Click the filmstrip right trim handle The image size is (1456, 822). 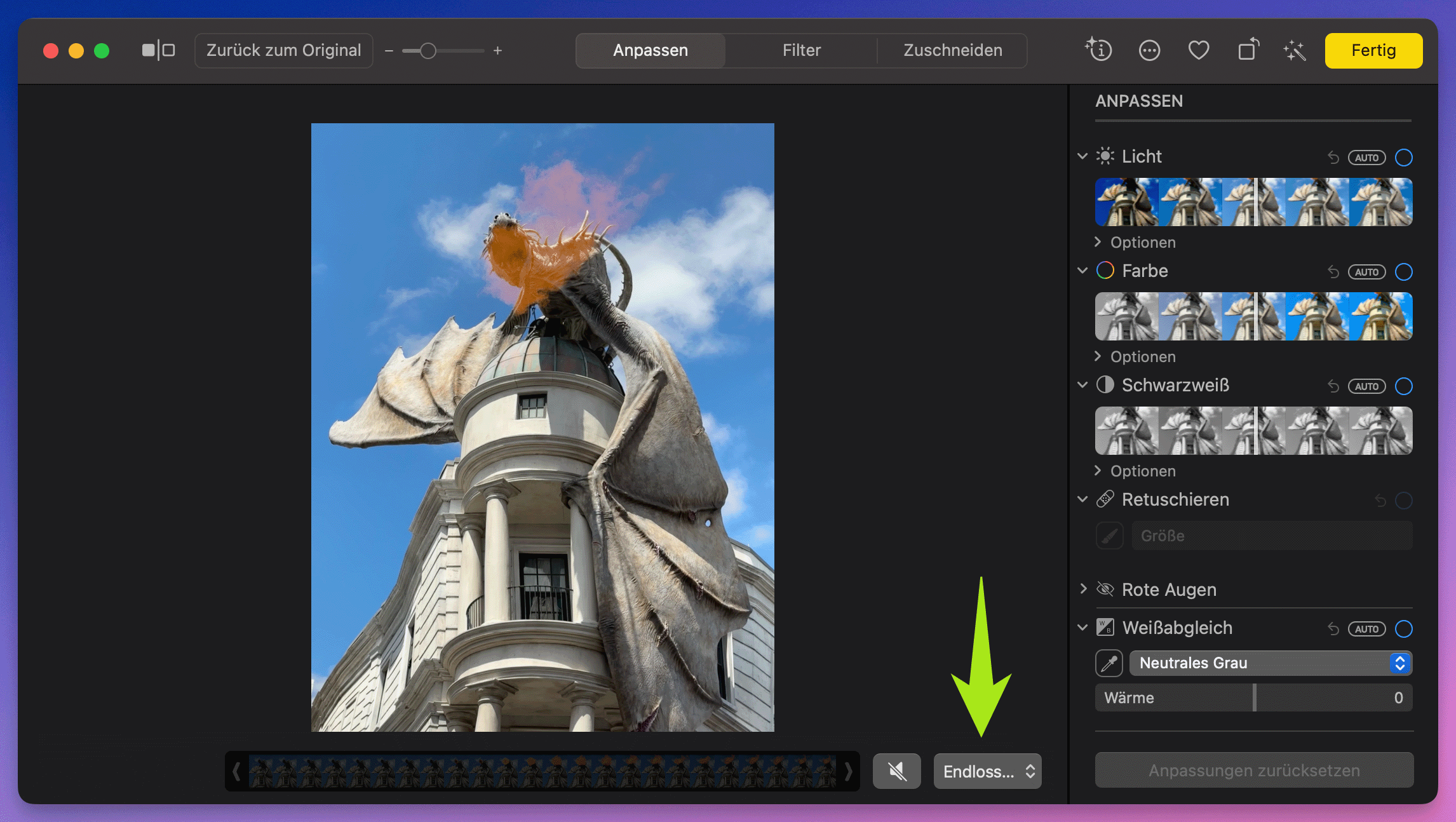point(848,771)
